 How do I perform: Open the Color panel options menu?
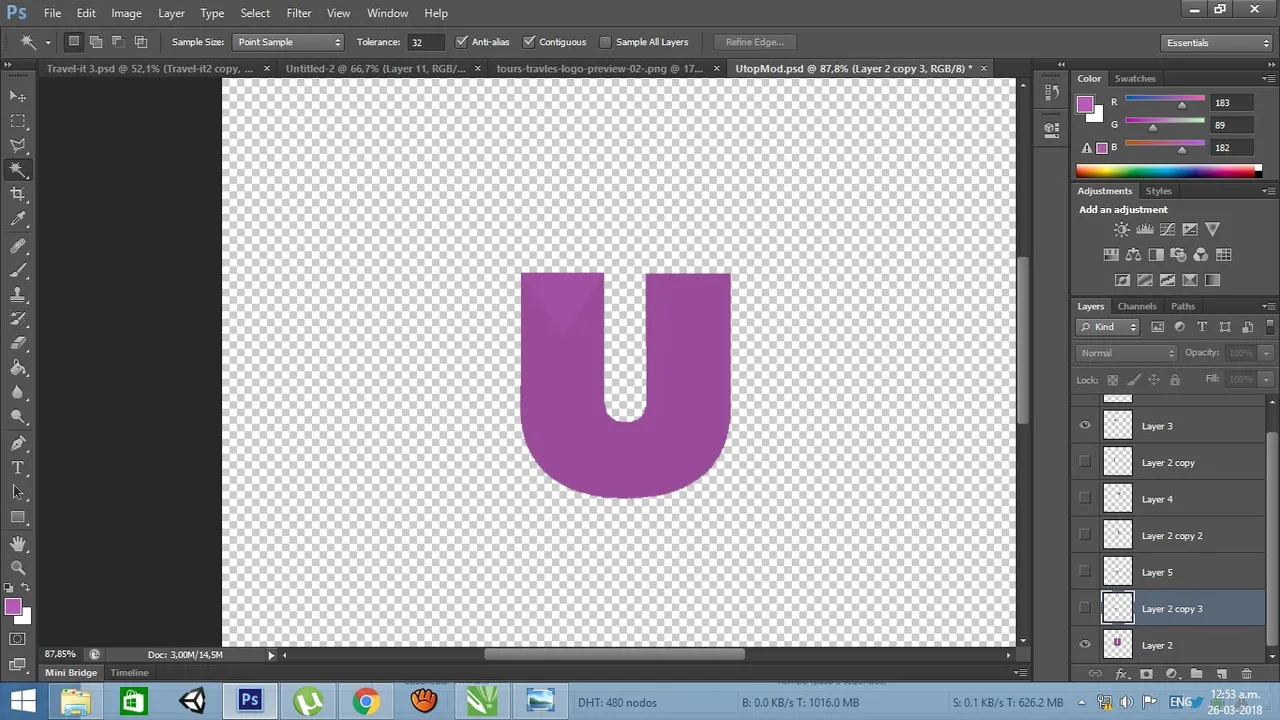(x=1268, y=78)
